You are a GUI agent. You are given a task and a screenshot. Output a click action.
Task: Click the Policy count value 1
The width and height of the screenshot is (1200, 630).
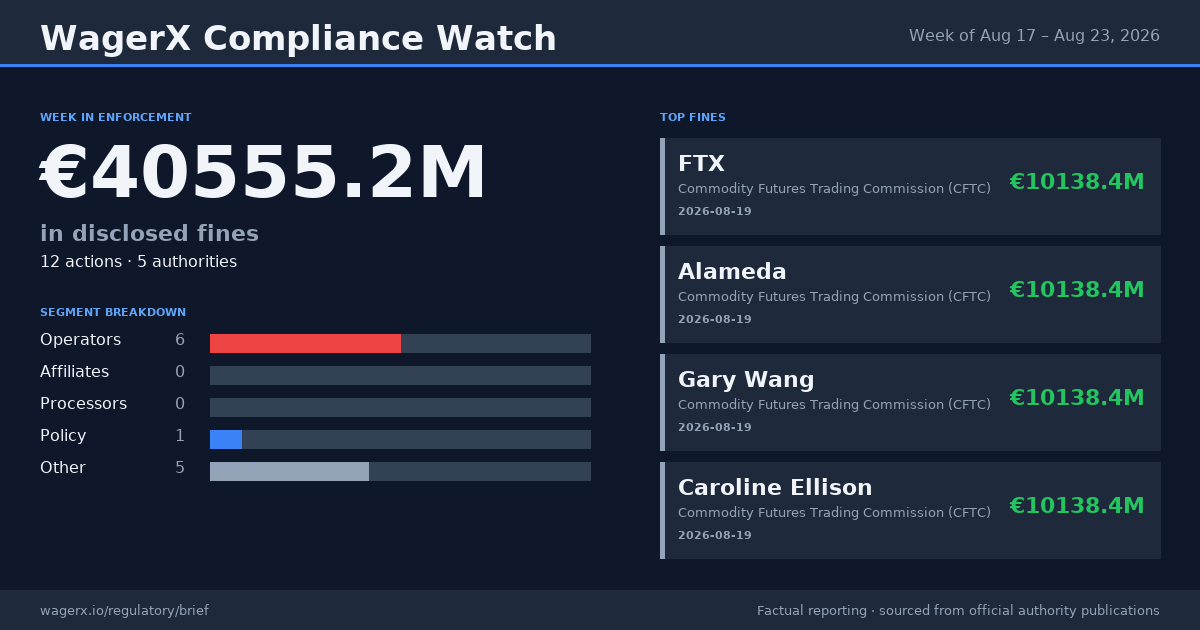pos(180,436)
